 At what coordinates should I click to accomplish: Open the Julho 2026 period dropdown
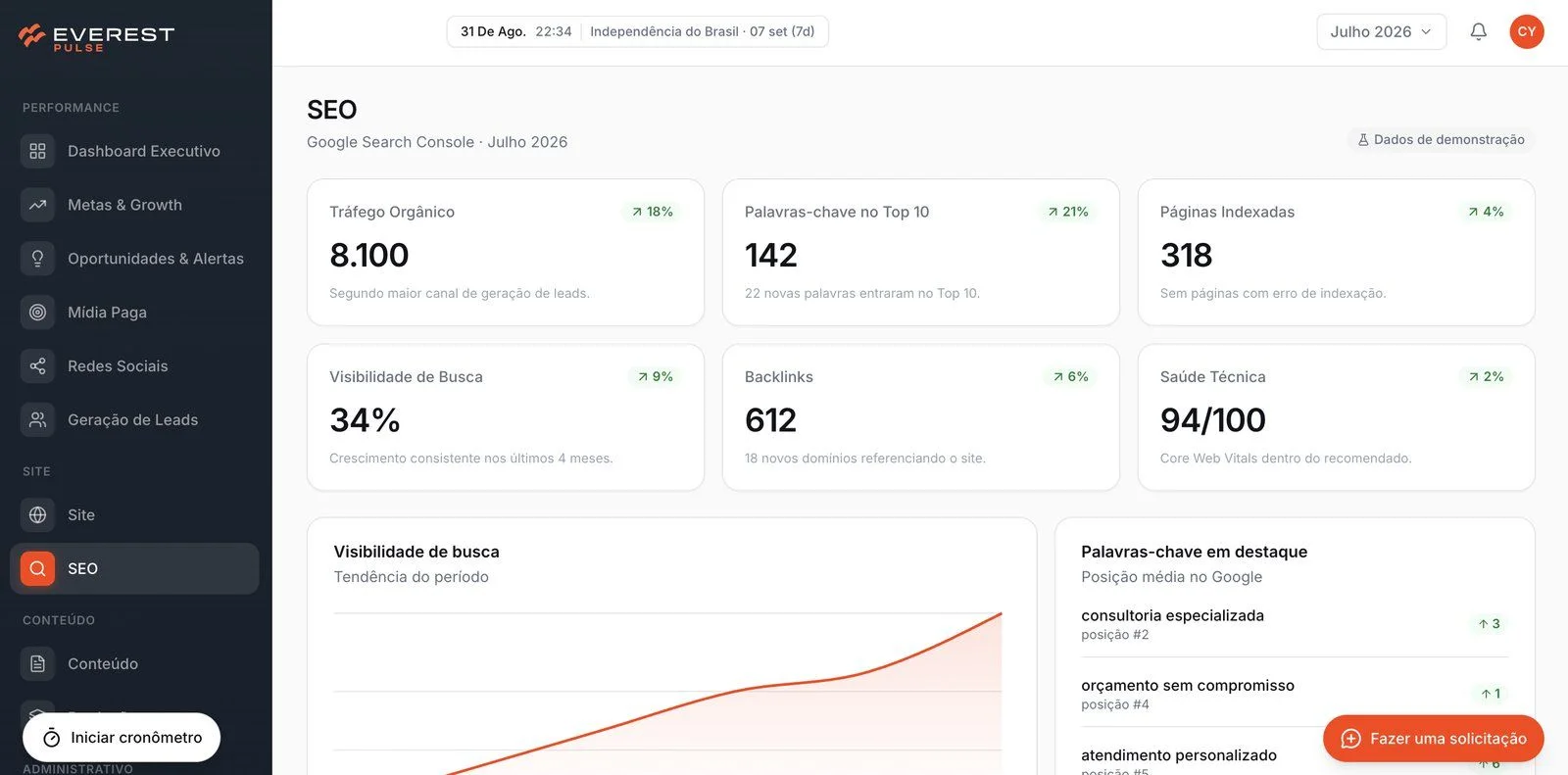[x=1381, y=31]
